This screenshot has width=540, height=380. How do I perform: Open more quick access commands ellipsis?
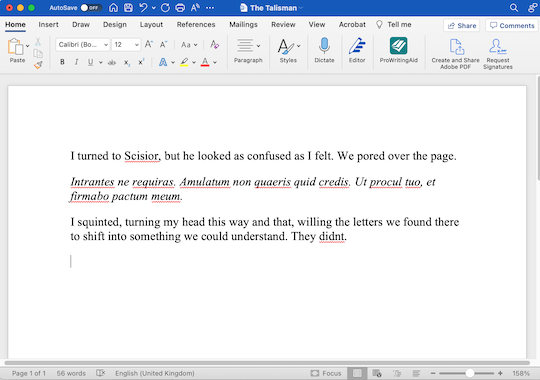pyautogui.click(x=210, y=8)
